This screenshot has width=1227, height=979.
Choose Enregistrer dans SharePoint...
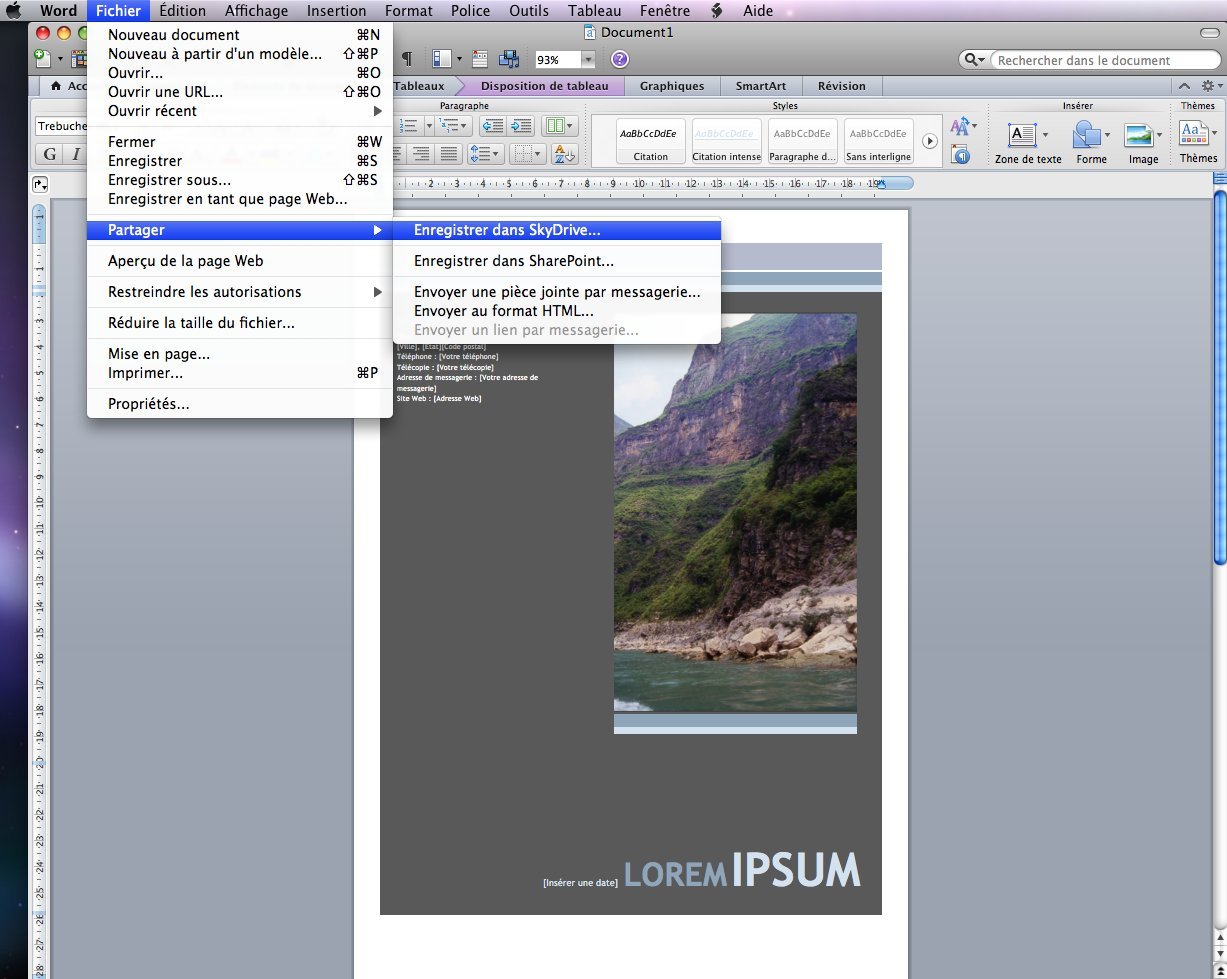[x=556, y=261]
